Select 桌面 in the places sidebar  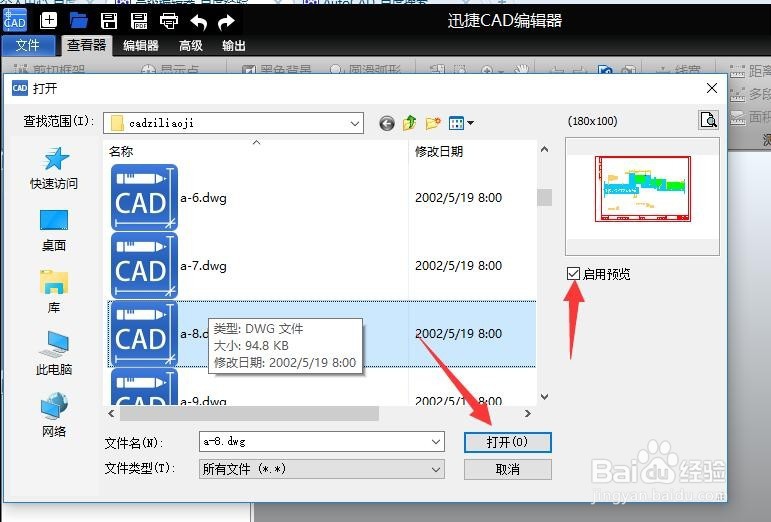[x=54, y=231]
